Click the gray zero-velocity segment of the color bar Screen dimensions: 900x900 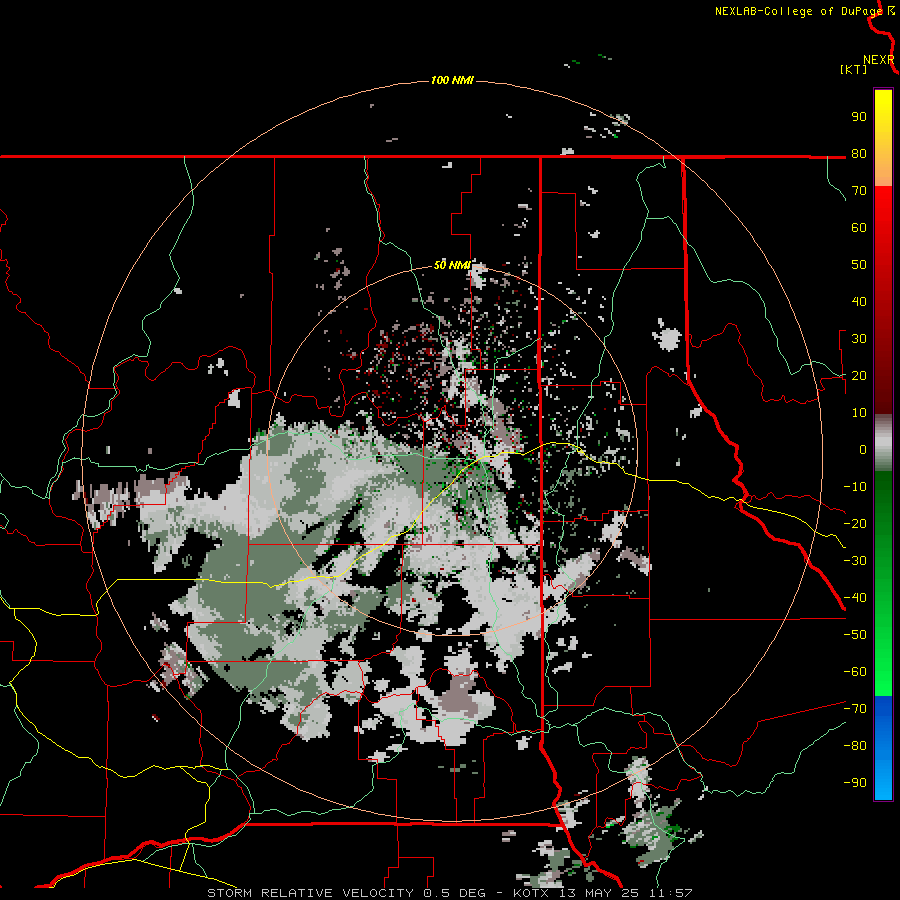[x=883, y=443]
